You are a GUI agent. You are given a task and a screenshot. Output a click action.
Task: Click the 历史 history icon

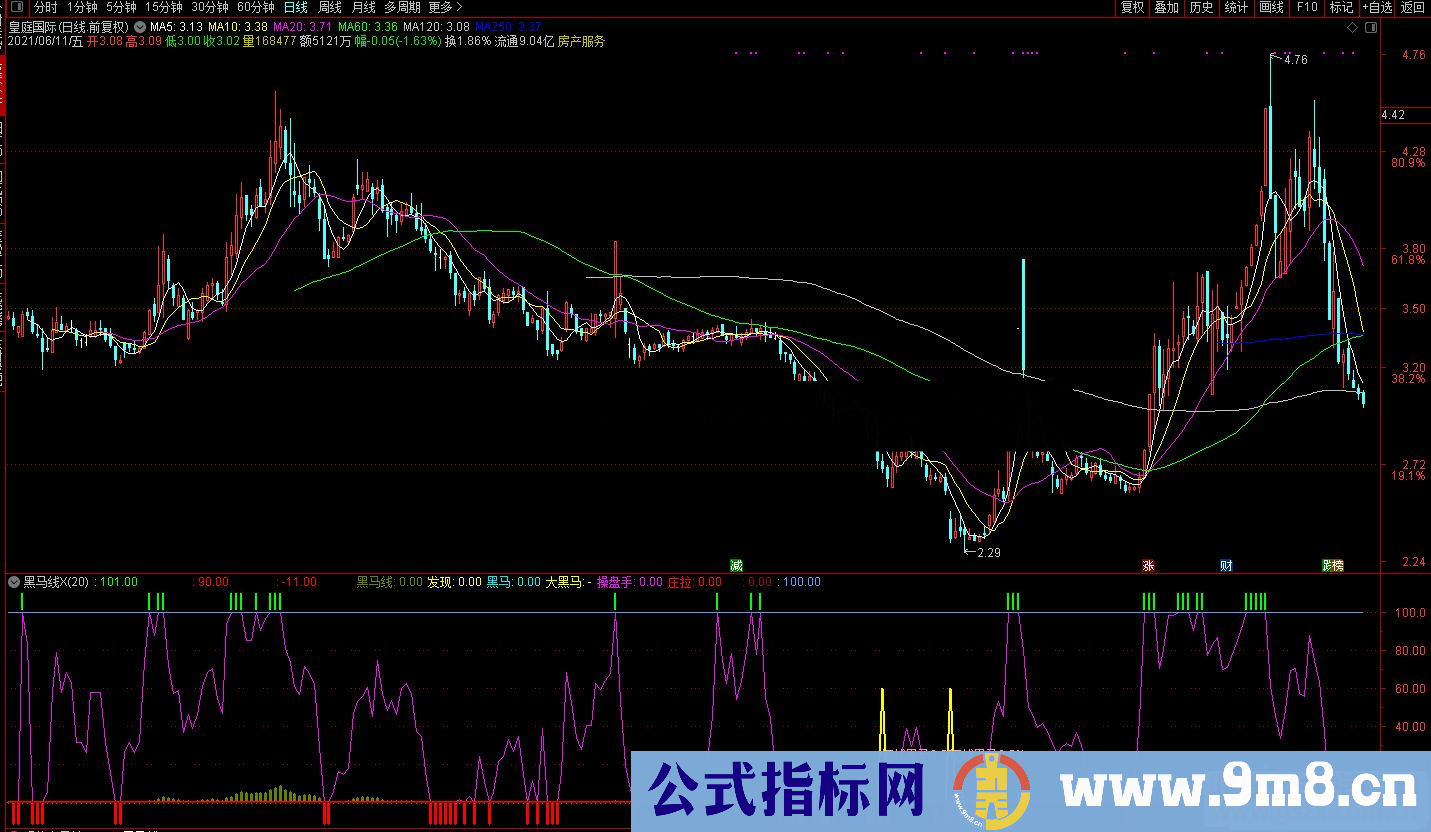click(x=1200, y=7)
